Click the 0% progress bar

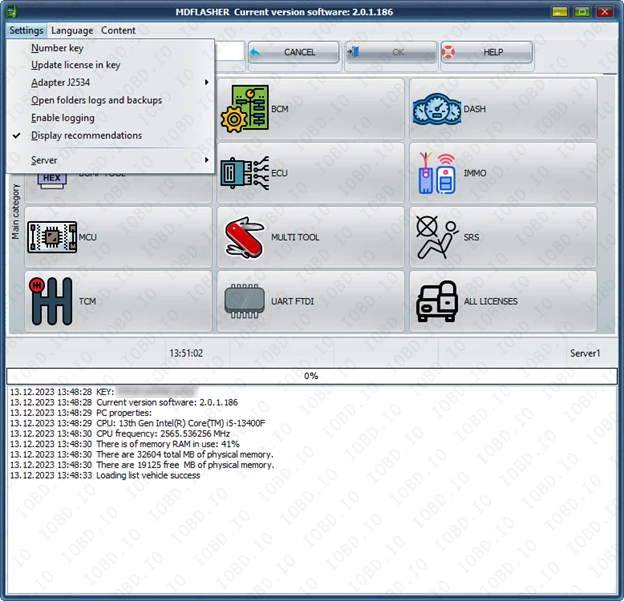click(312, 376)
